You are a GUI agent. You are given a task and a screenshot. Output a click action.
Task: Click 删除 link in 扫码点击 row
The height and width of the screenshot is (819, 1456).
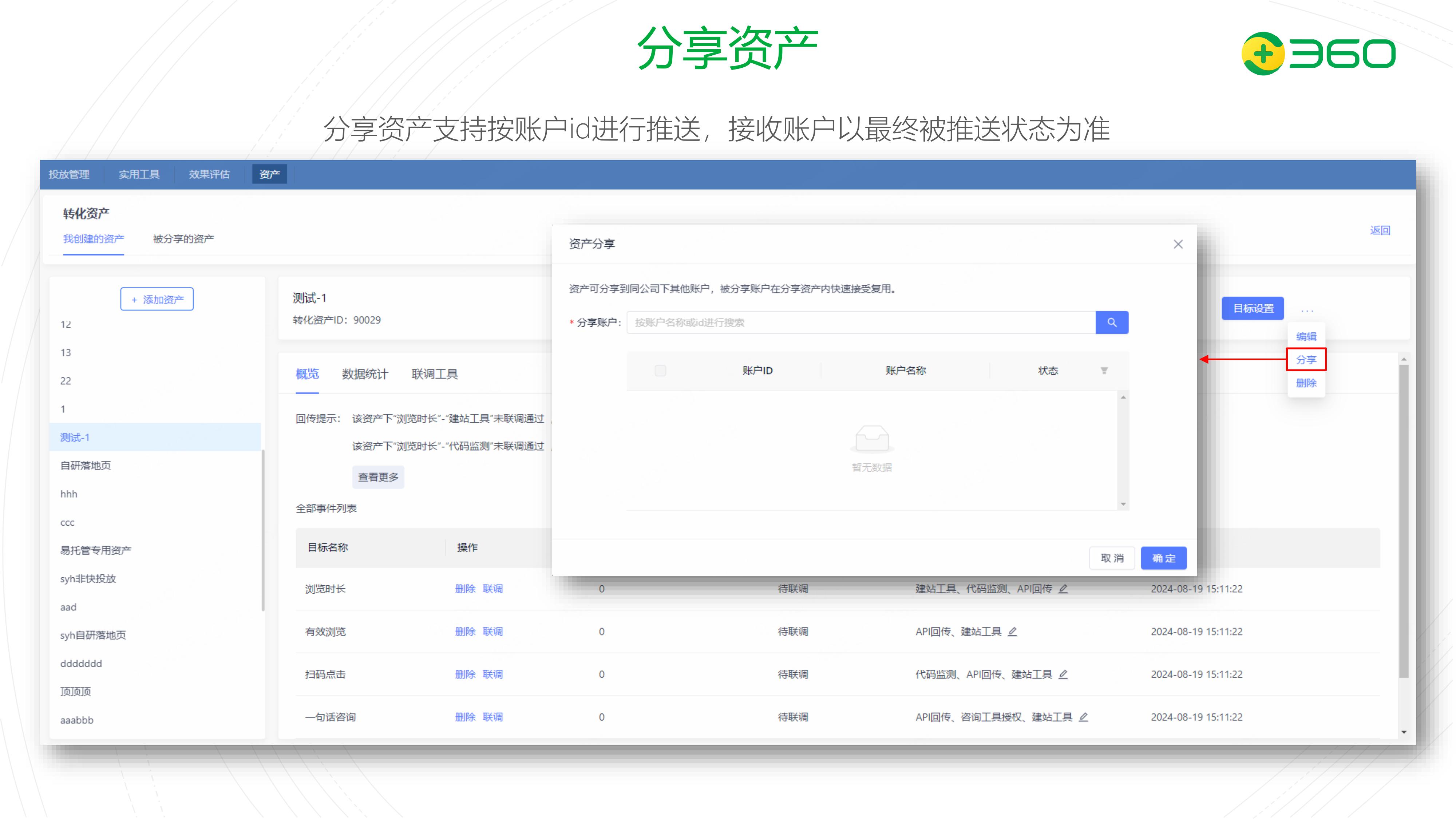point(465,674)
